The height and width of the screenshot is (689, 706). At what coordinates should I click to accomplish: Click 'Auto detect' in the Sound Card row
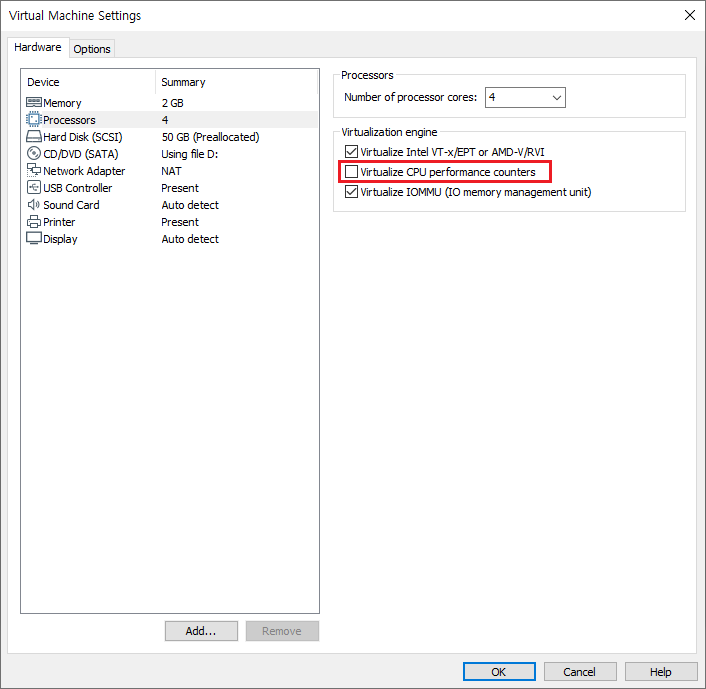190,205
